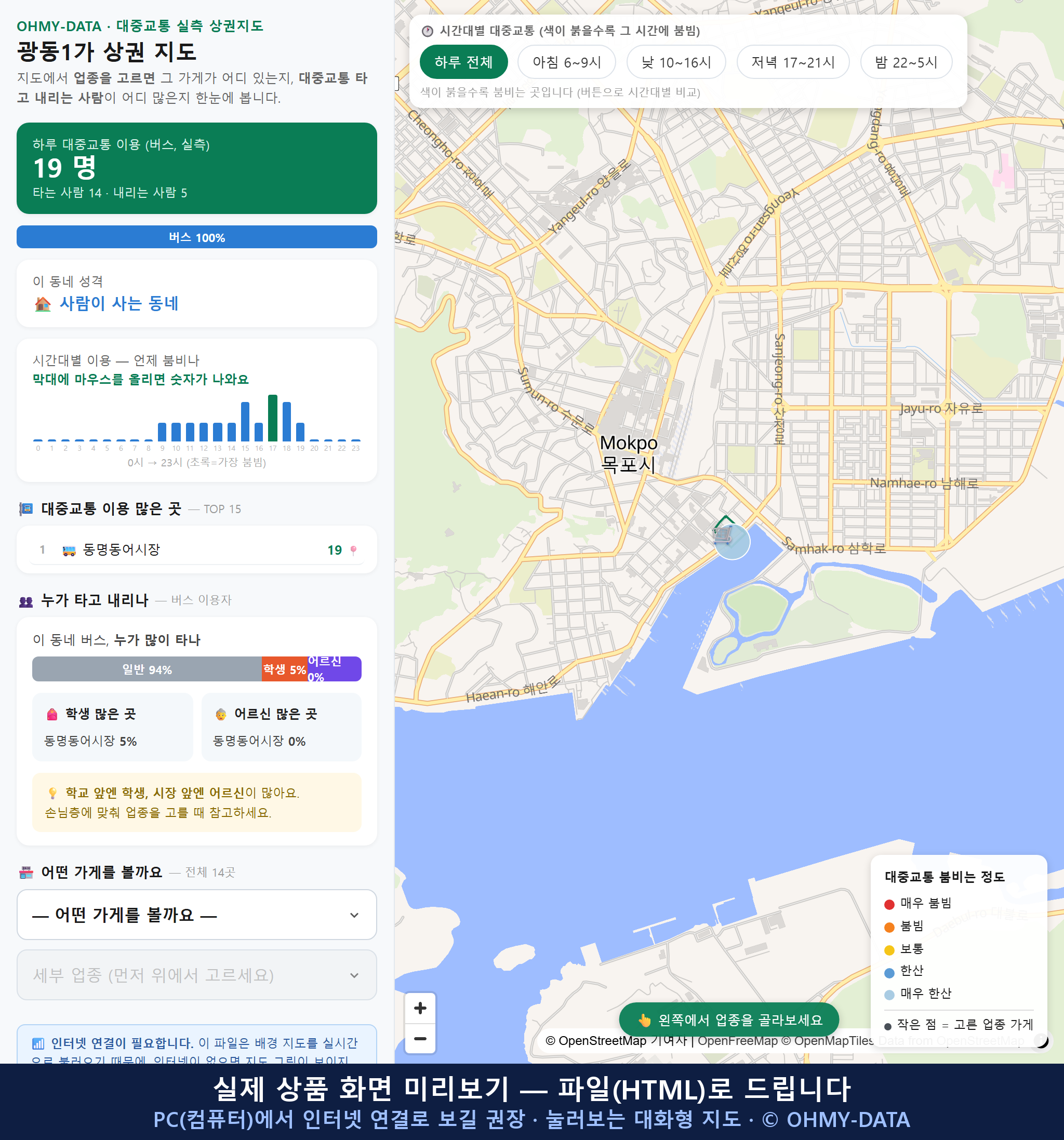The image size is (1064, 1140).
Task: Click the 학생 많은 곳 card
Action: coord(112,727)
